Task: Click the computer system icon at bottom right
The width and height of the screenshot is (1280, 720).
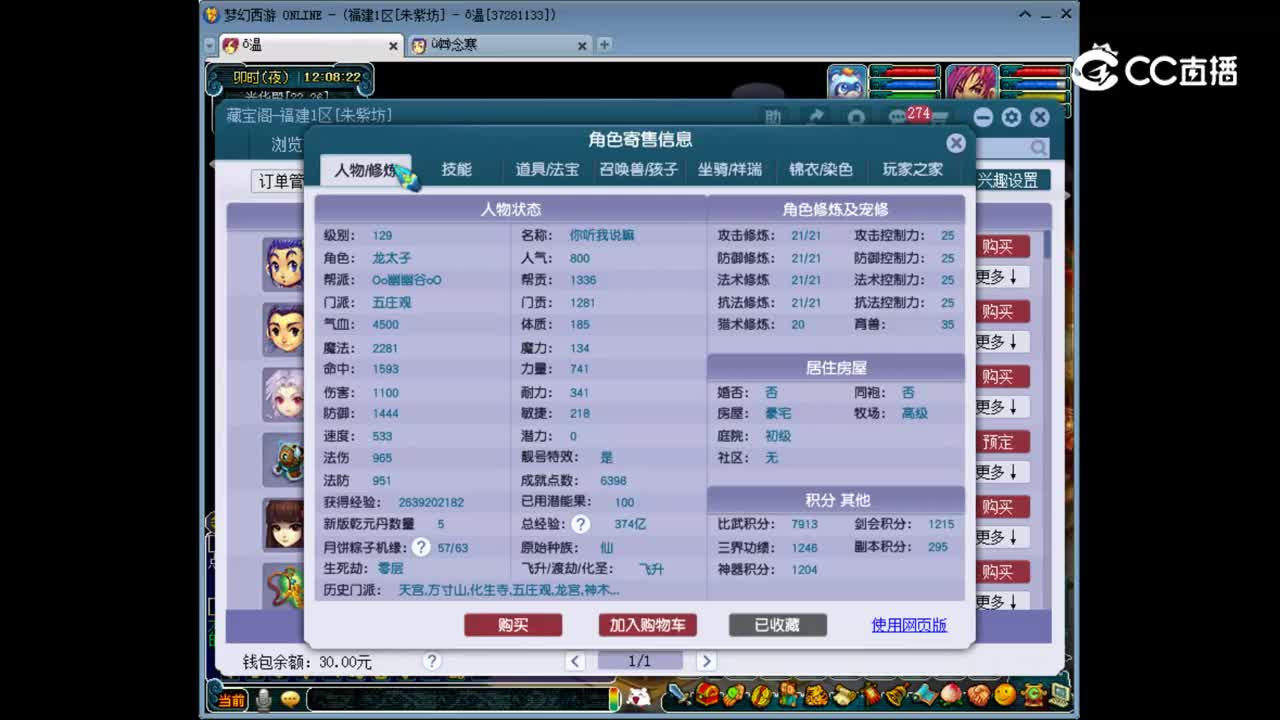Action: coord(1059,694)
